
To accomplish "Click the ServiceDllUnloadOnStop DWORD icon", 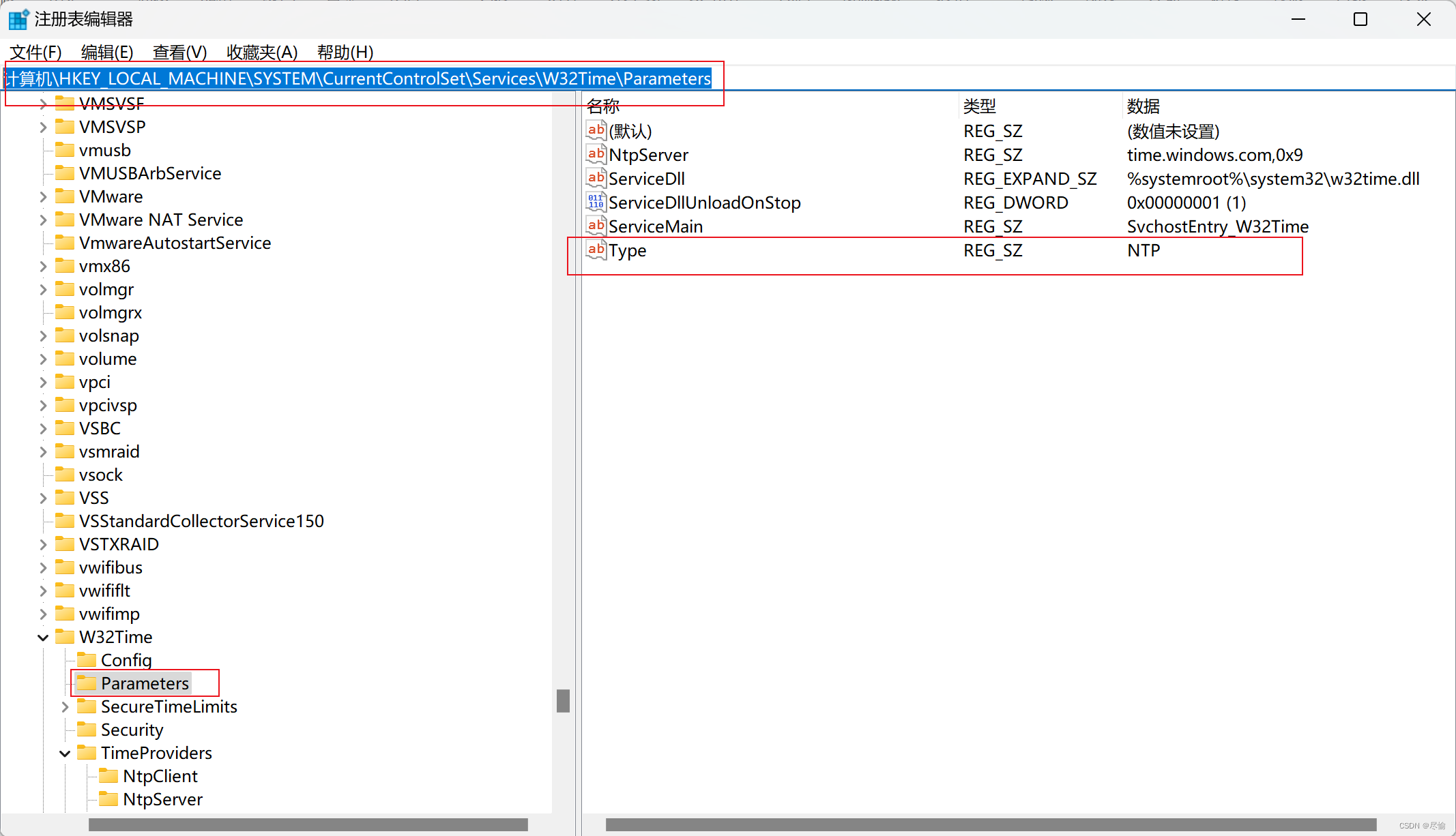I will (x=596, y=201).
